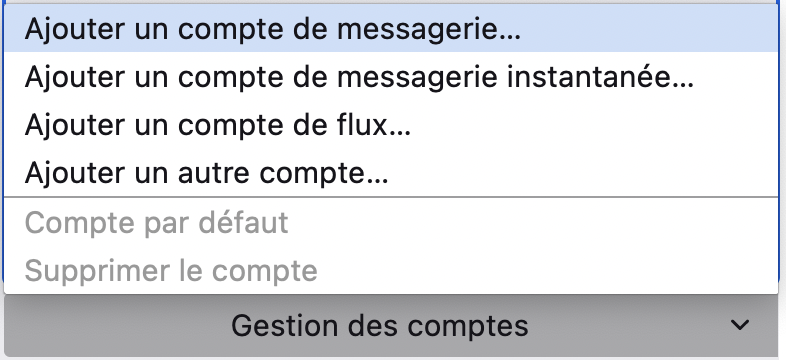This screenshot has width=786, height=360.
Task: Pick the 'messagerie instantanée' account option
Action: click(390, 77)
